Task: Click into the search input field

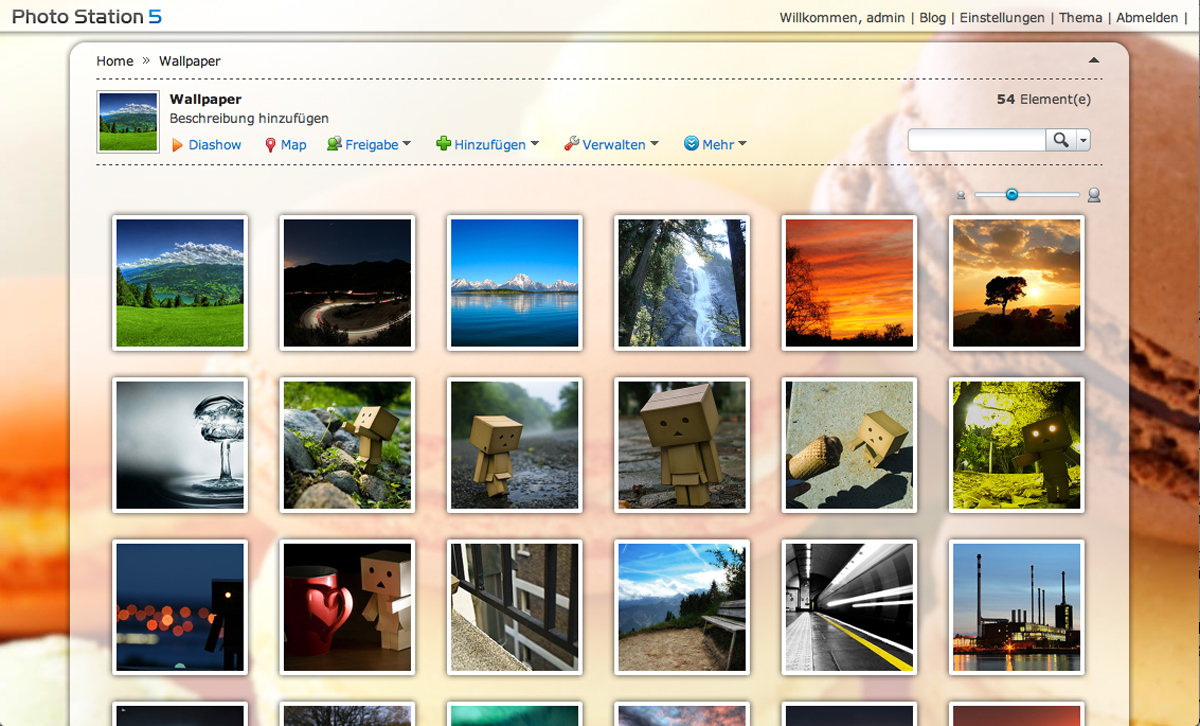Action: point(977,140)
